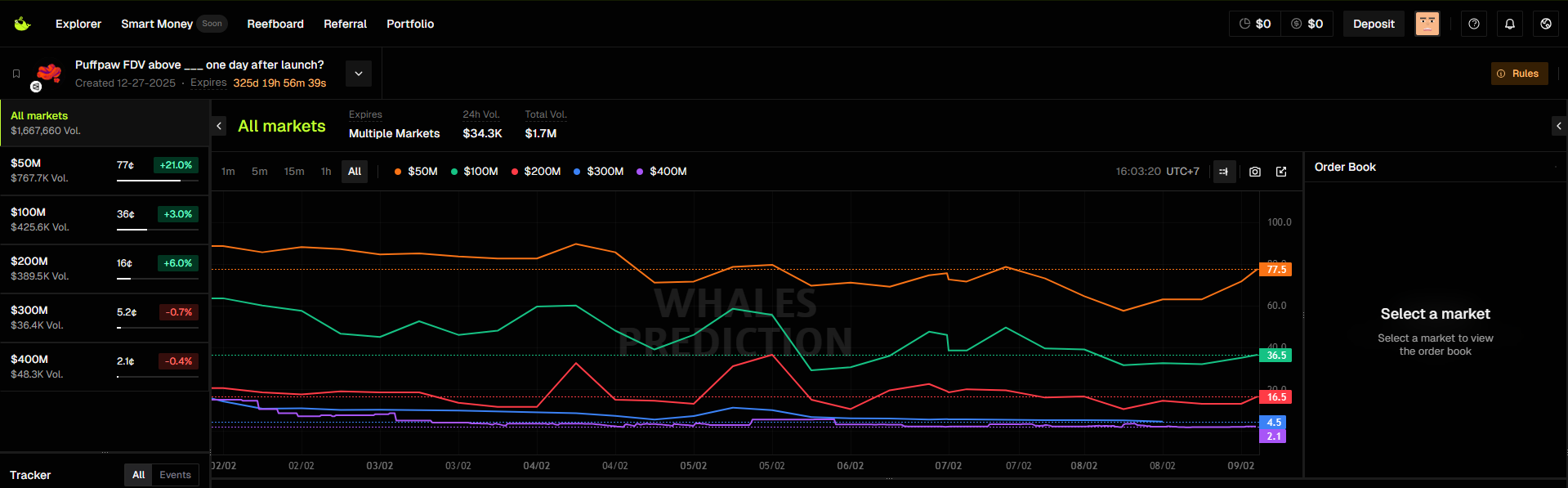Screen dimensions: 1568x488
Task: Click the 24h Vol. $34.3K value
Action: pyautogui.click(x=482, y=133)
